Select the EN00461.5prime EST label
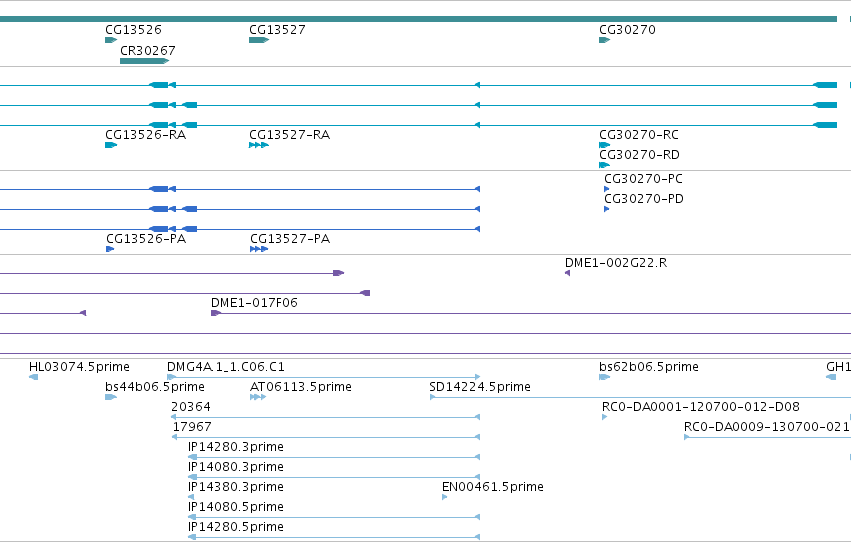This screenshot has height=542, width=851. pyautogui.click(x=493, y=487)
